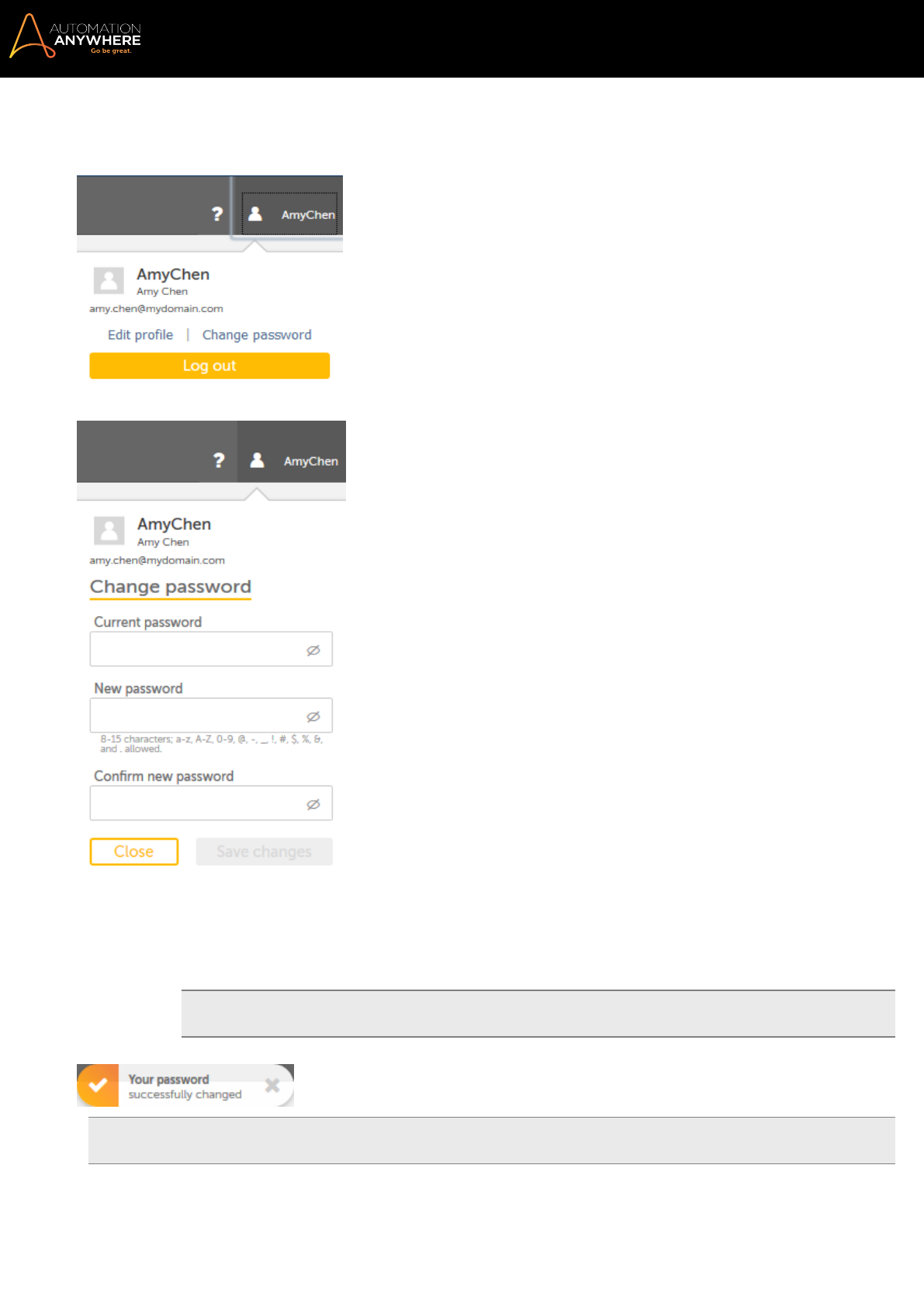The height and width of the screenshot is (1307, 924).
Task: Open the Edit profile link
Action: pos(140,335)
